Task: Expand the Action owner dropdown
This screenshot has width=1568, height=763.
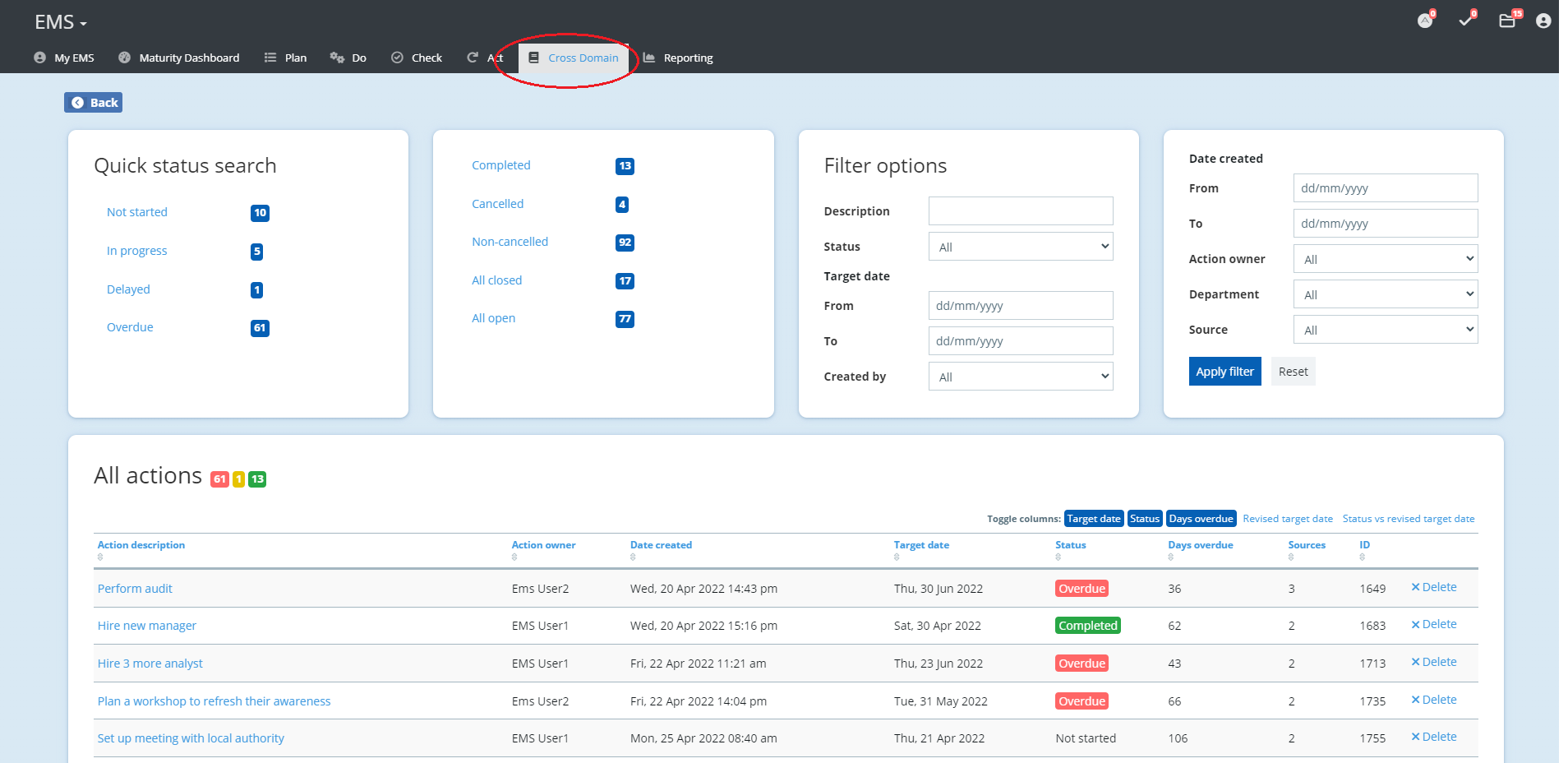Action: point(1385,259)
